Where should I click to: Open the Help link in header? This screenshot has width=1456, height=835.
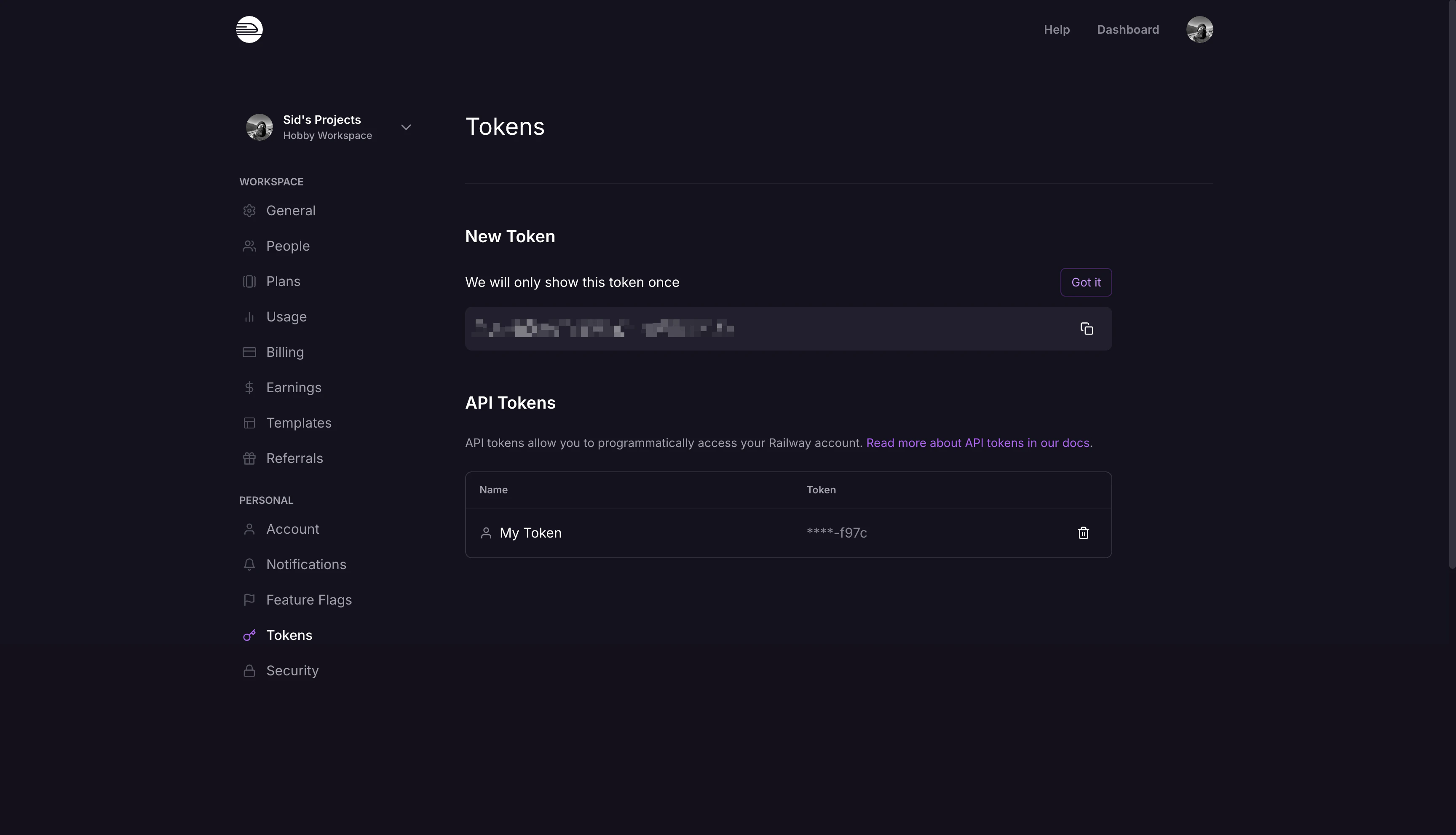coord(1056,29)
